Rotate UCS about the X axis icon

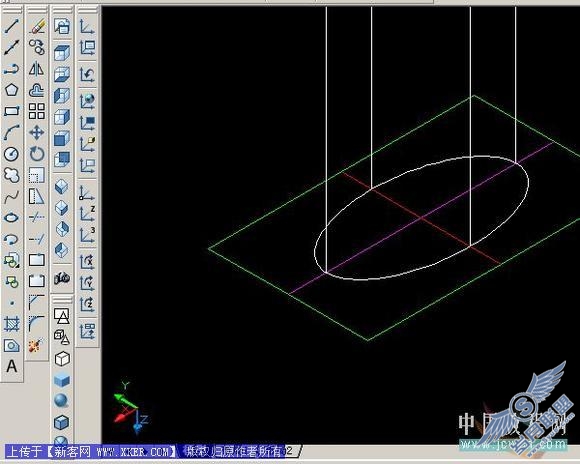click(88, 261)
